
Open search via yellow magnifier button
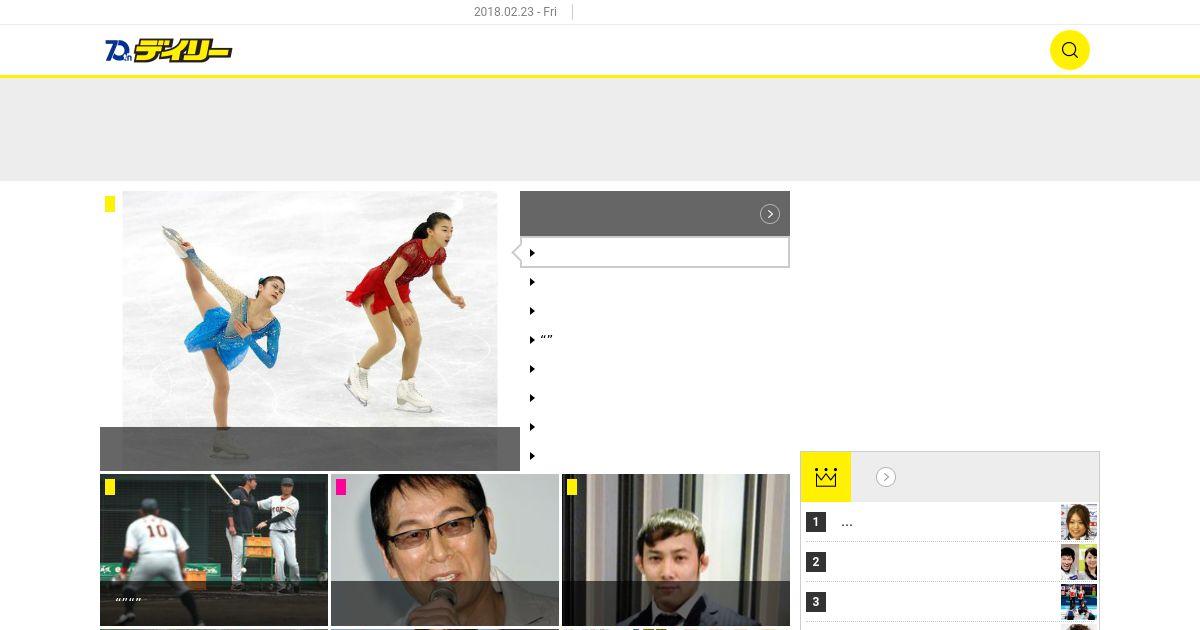[1069, 50]
